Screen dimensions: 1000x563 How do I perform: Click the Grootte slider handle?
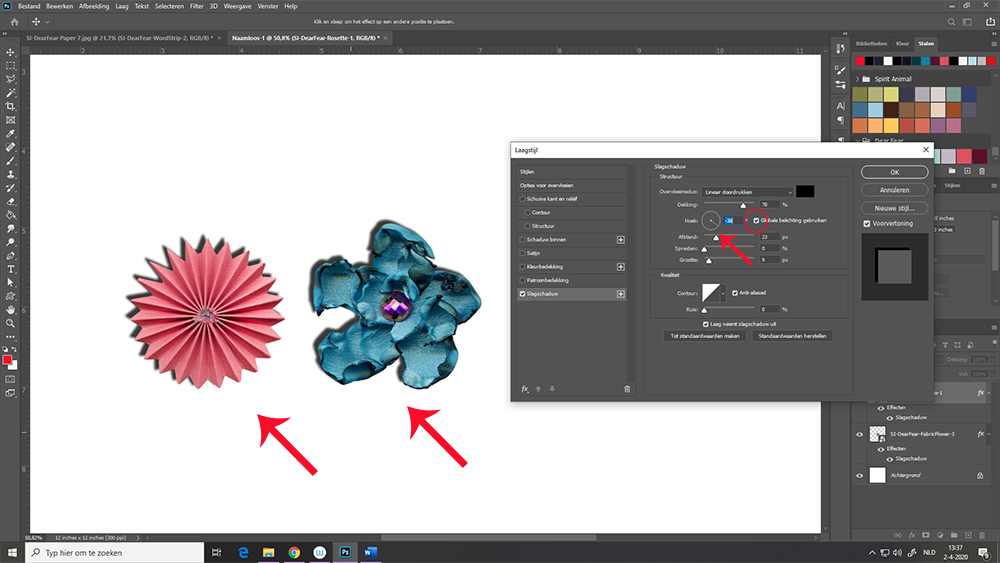tap(709, 261)
